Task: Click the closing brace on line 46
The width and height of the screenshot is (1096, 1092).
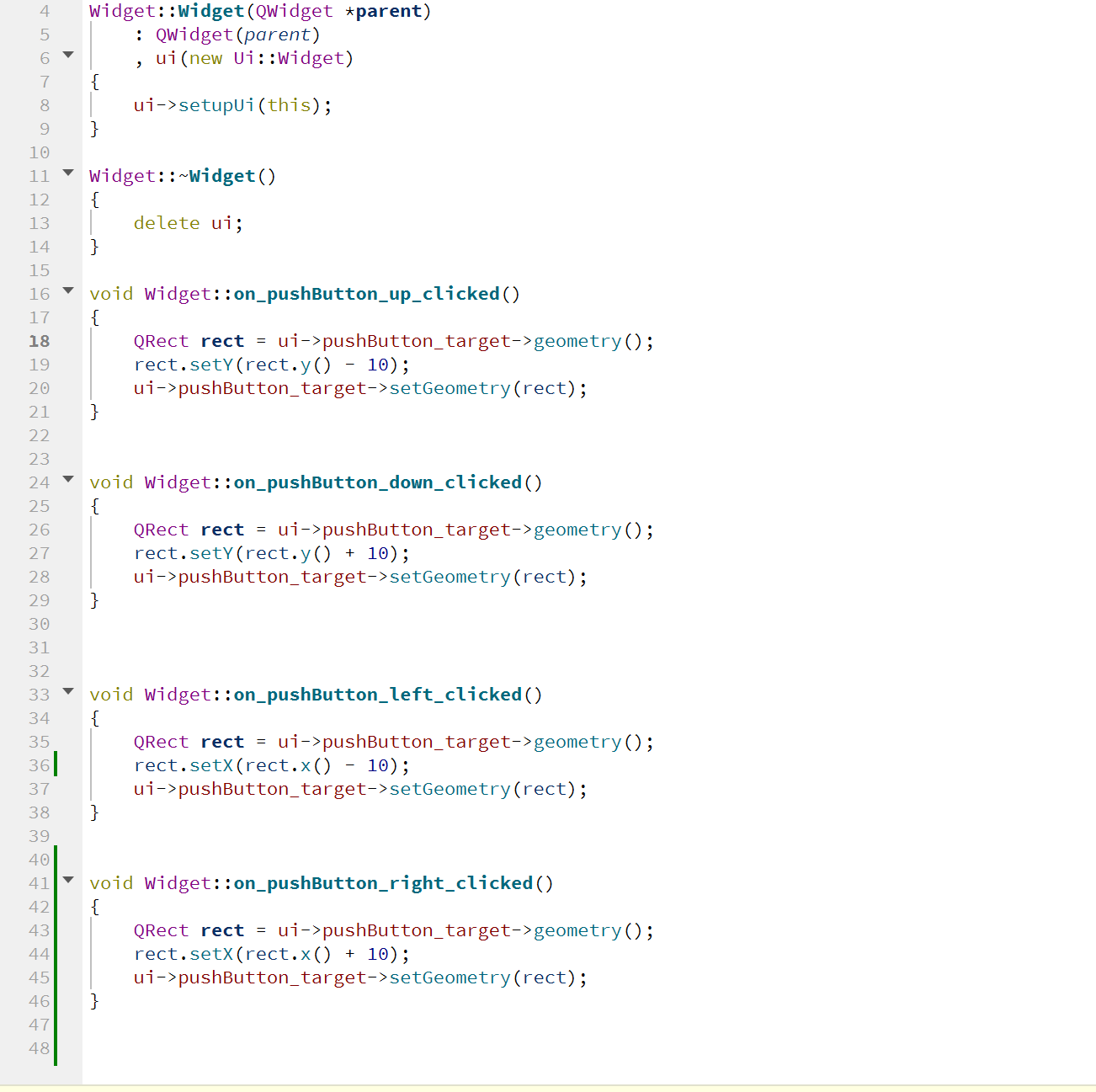Action: pos(94,1001)
